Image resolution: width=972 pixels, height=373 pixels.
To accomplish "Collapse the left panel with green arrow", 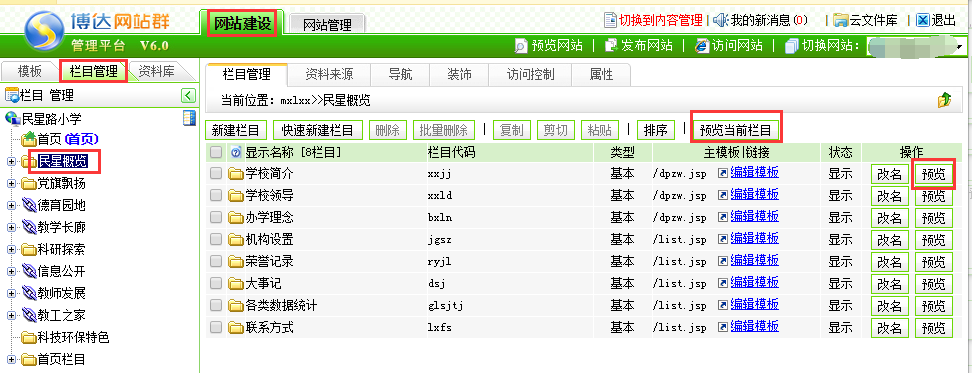I will pyautogui.click(x=188, y=95).
